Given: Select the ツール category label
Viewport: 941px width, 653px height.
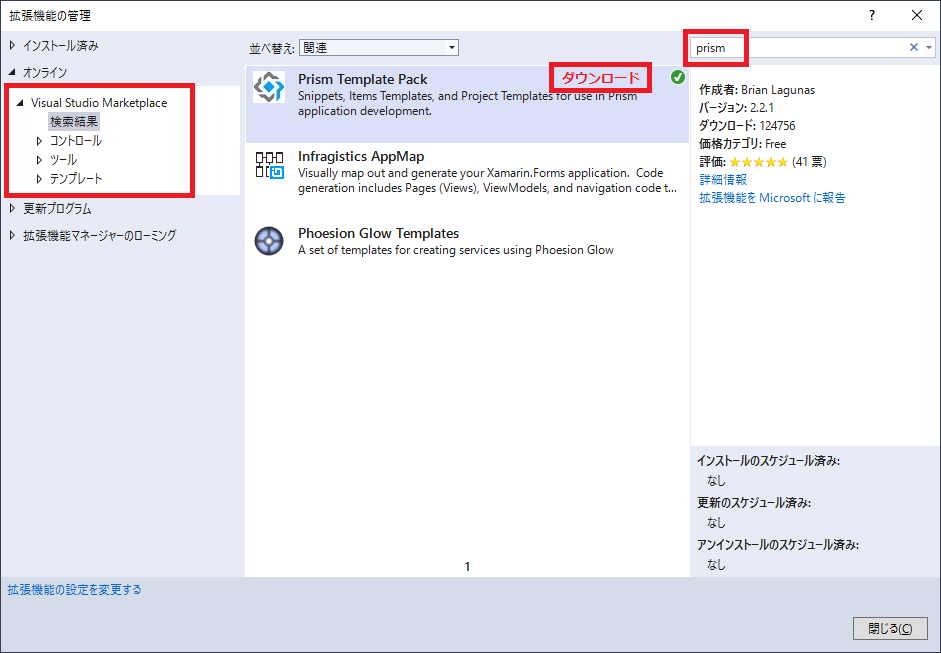Looking at the screenshot, I should click(x=63, y=160).
